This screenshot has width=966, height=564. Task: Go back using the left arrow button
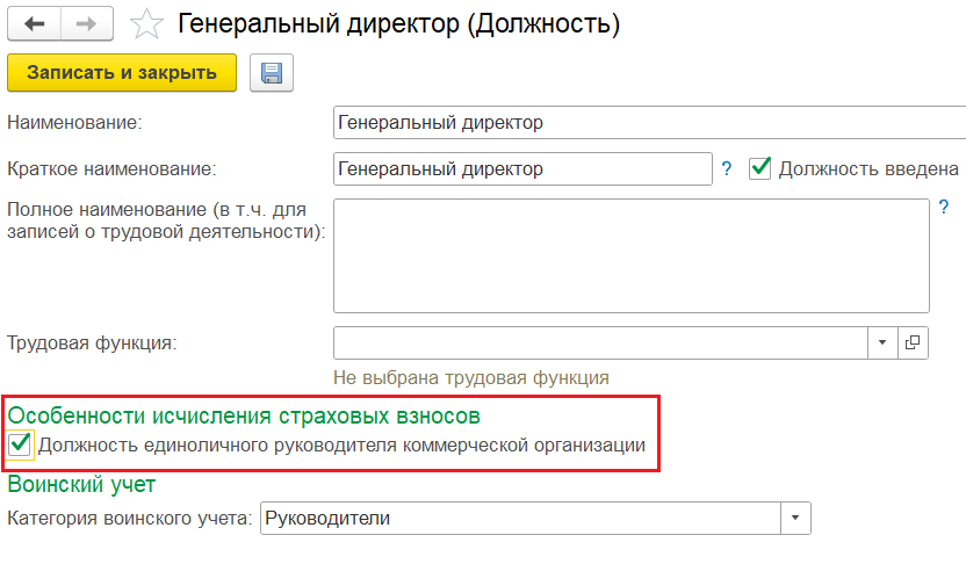[35, 23]
